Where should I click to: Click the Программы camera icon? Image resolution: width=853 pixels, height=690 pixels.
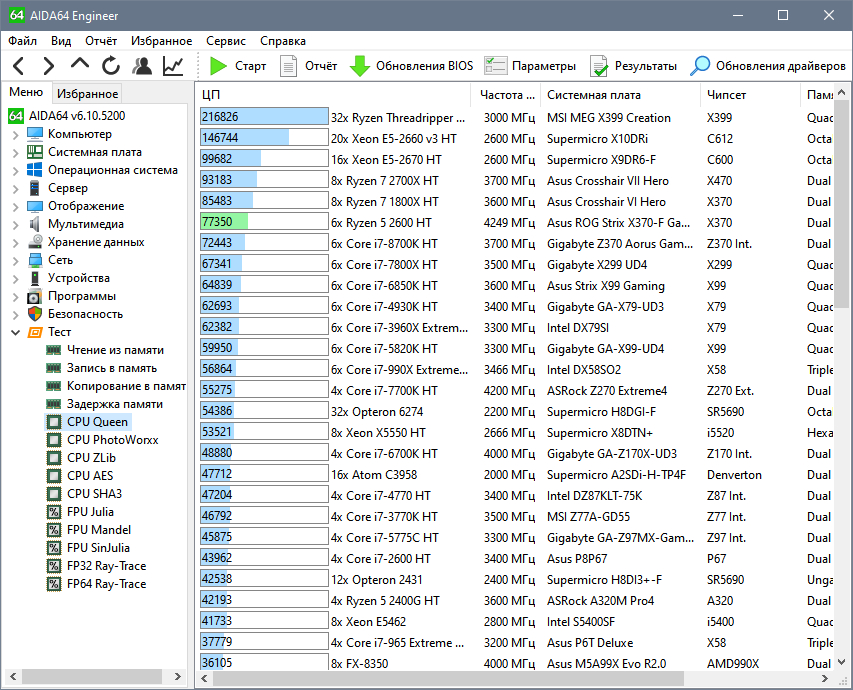pyautogui.click(x=35, y=296)
